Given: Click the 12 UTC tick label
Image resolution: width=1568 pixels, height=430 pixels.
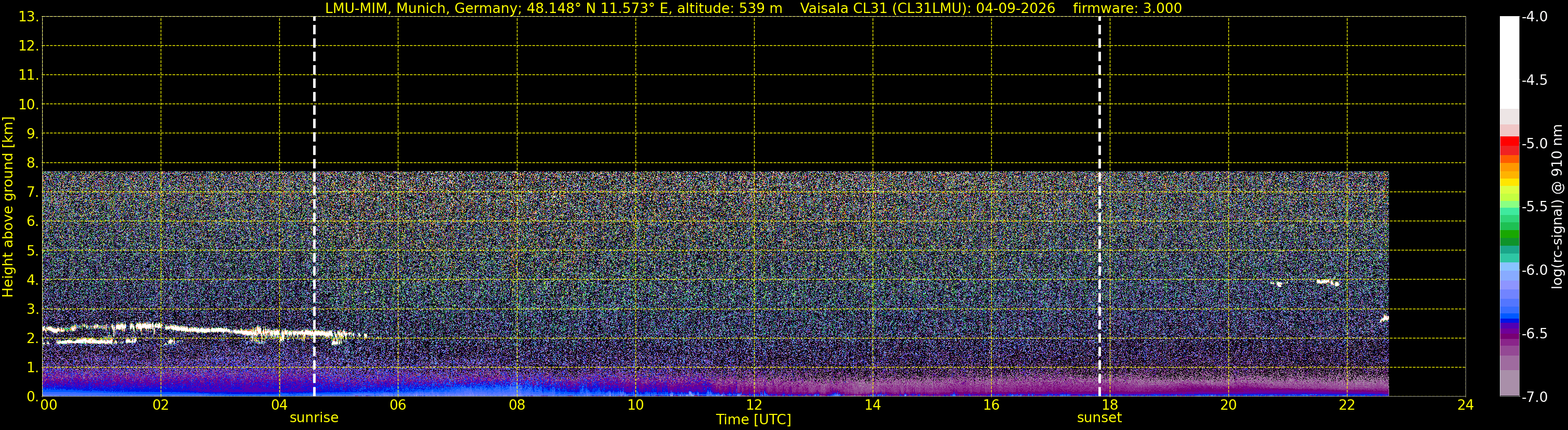Looking at the screenshot, I should coord(754,405).
